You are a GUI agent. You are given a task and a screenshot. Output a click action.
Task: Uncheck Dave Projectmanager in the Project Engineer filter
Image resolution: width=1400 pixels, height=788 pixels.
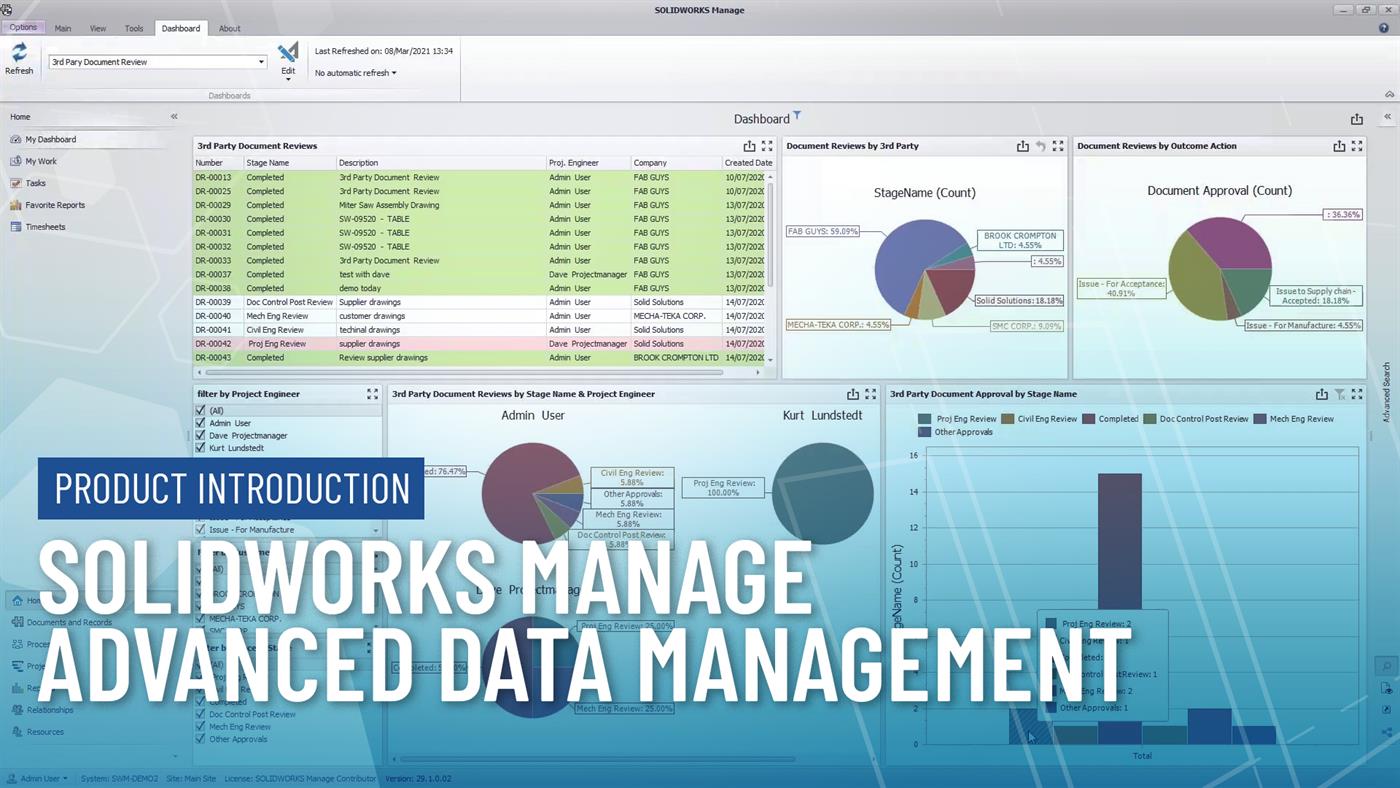(200, 435)
